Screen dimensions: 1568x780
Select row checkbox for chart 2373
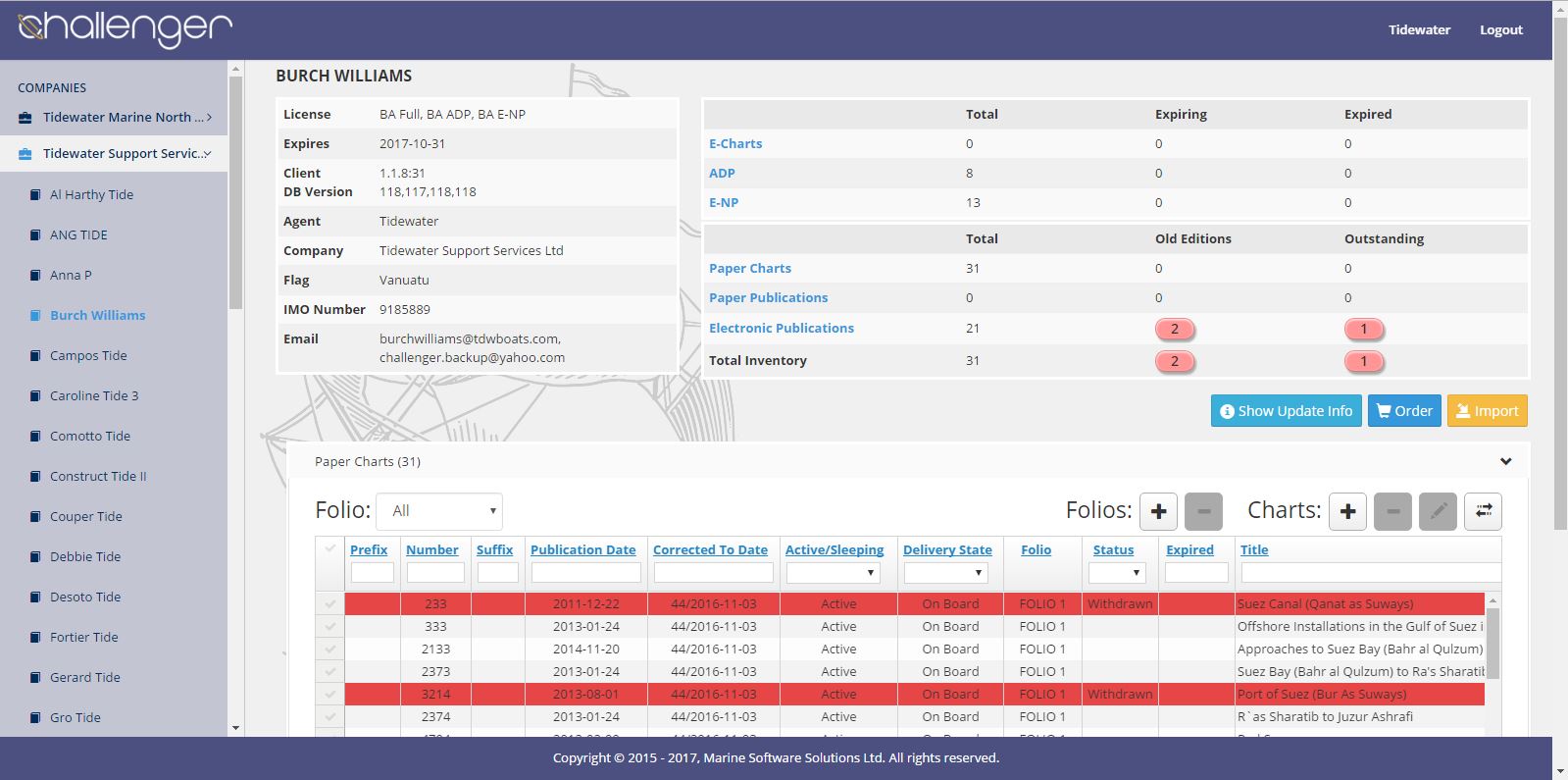(x=330, y=672)
